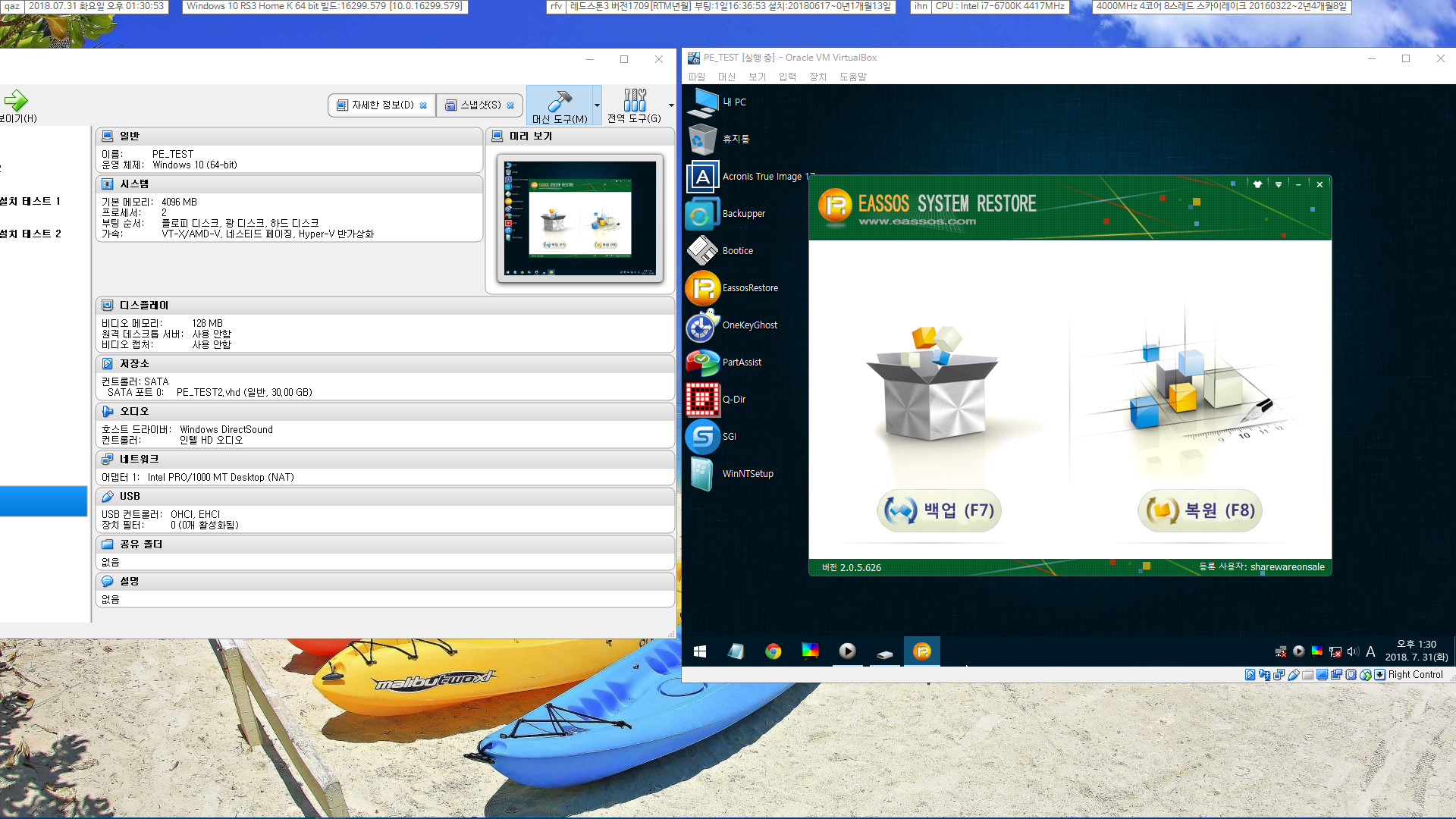Expand the 전역 도구 dropdown arrow
The height and width of the screenshot is (819, 1456).
(x=671, y=105)
